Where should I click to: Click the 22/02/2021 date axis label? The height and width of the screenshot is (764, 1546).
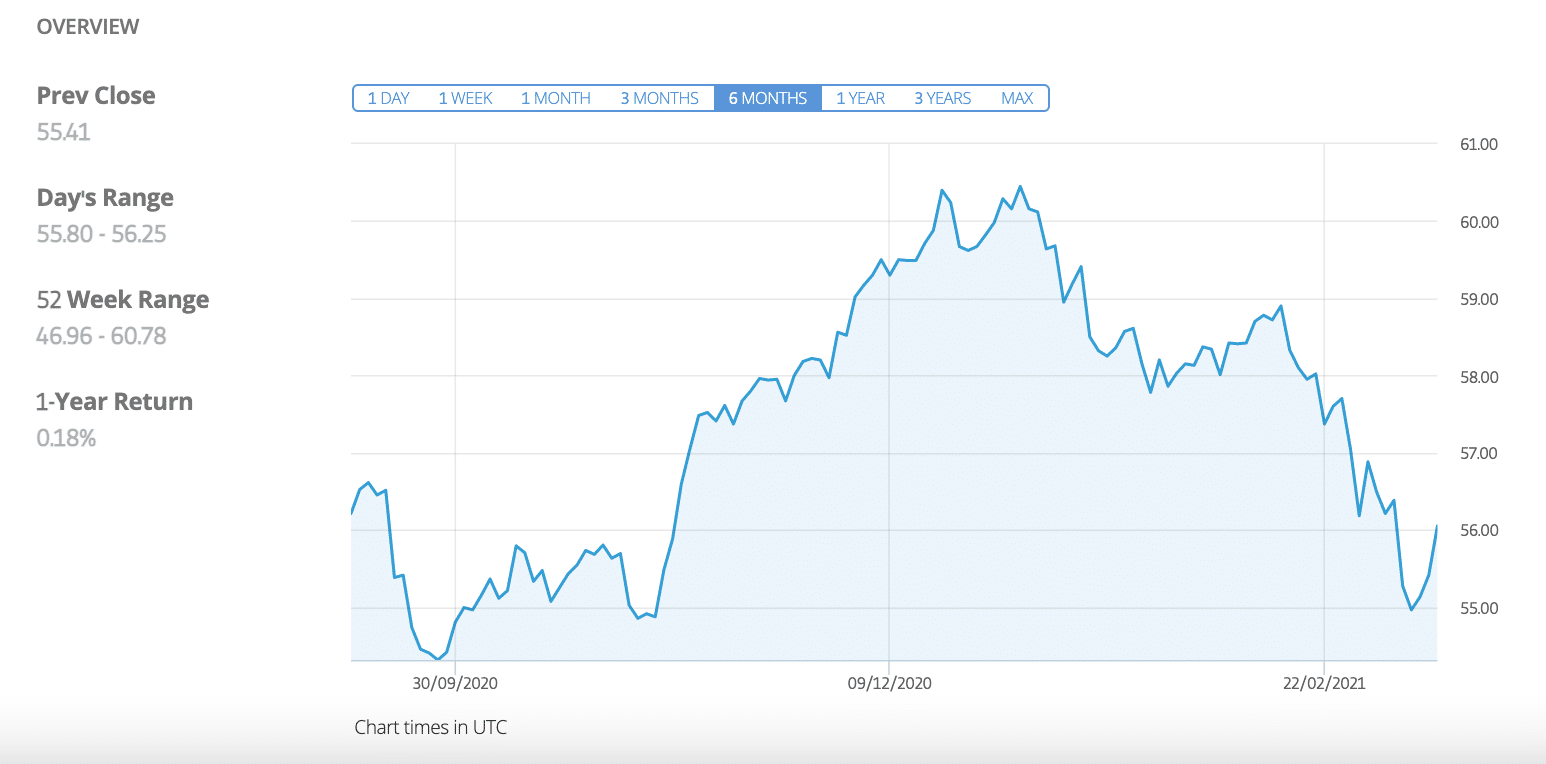[x=1323, y=684]
